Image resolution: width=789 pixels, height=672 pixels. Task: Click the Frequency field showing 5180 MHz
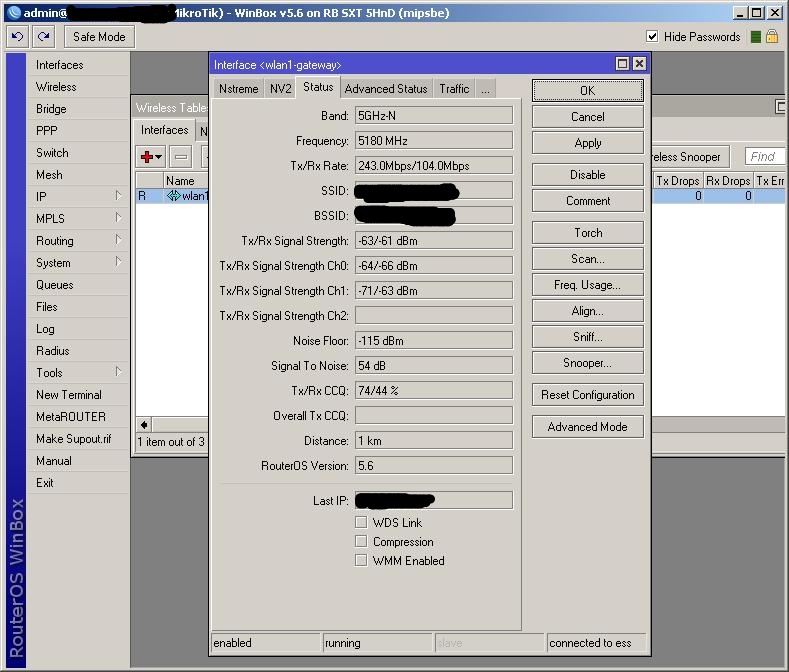click(434, 140)
